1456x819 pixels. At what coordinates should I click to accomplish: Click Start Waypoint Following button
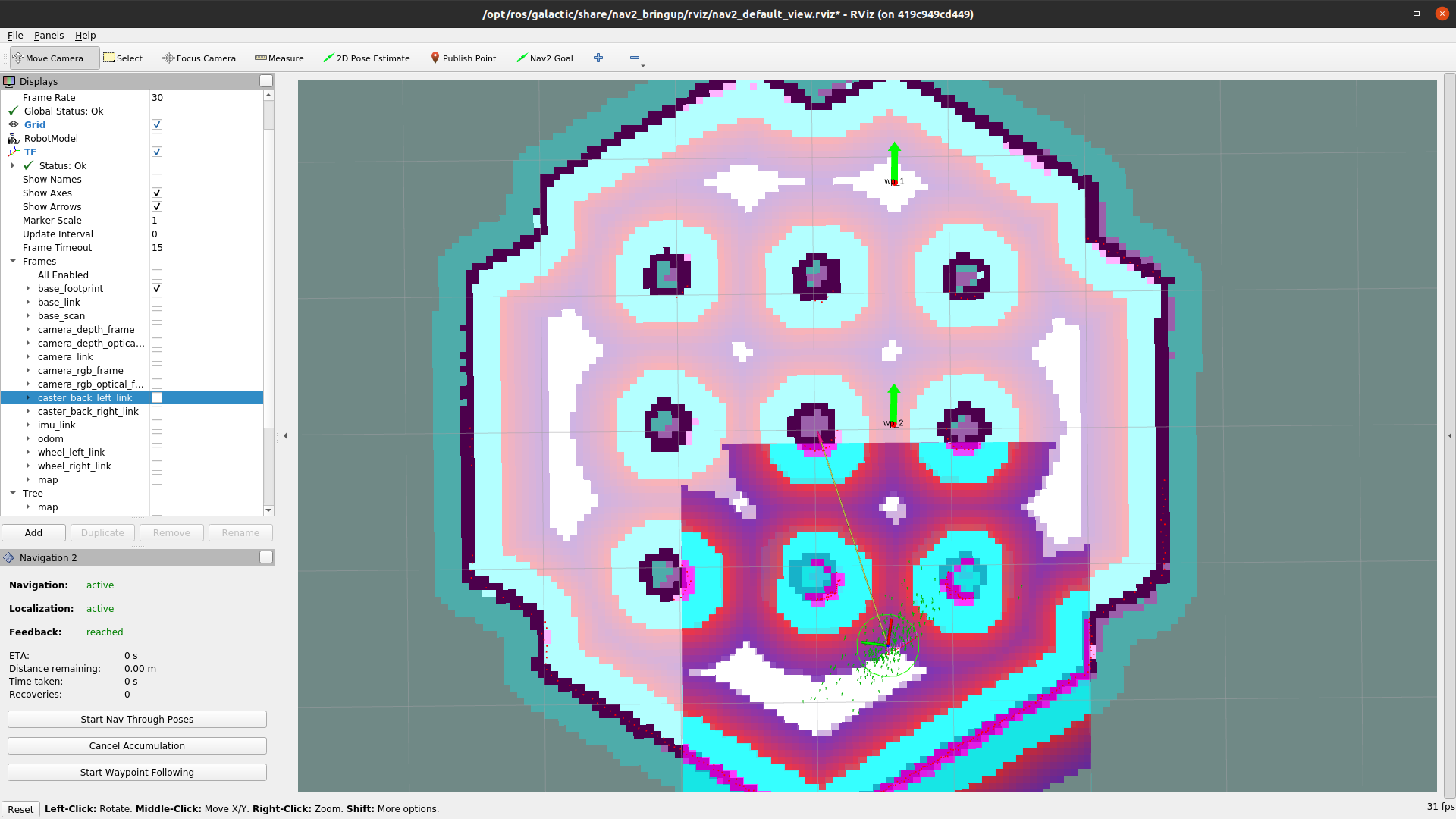pos(137,772)
